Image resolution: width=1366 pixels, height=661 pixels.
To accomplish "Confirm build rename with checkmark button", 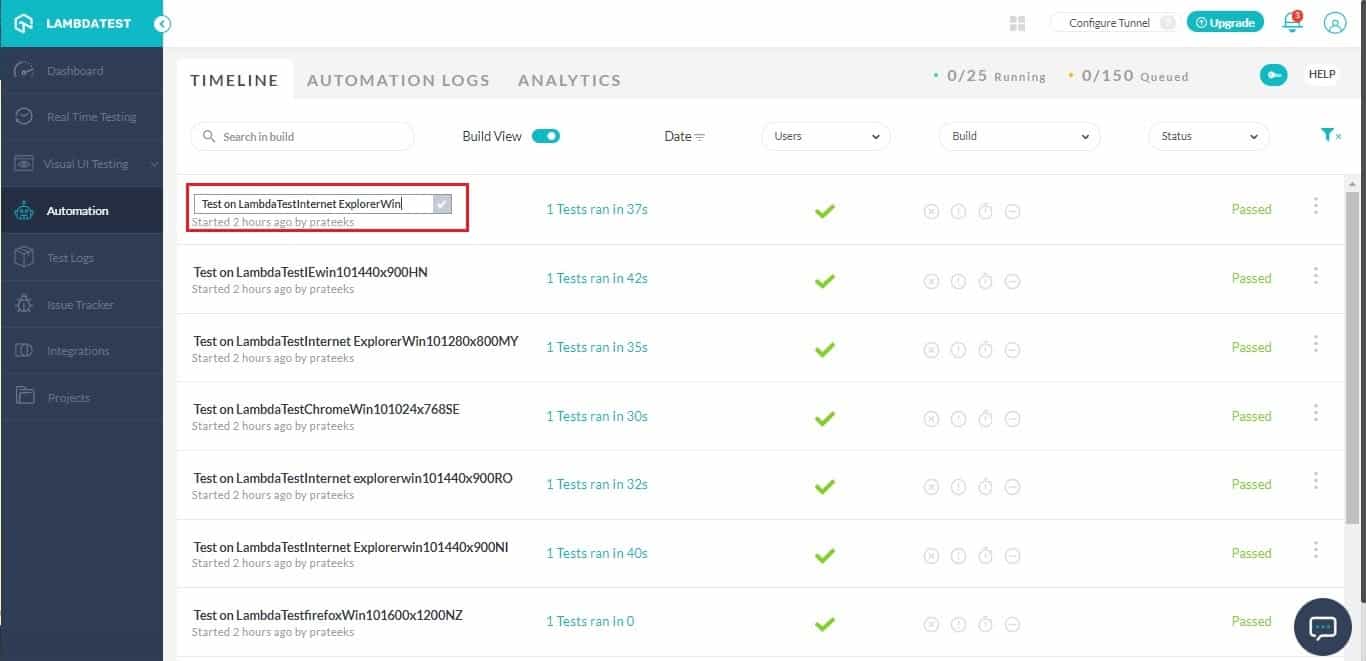I will pos(442,204).
